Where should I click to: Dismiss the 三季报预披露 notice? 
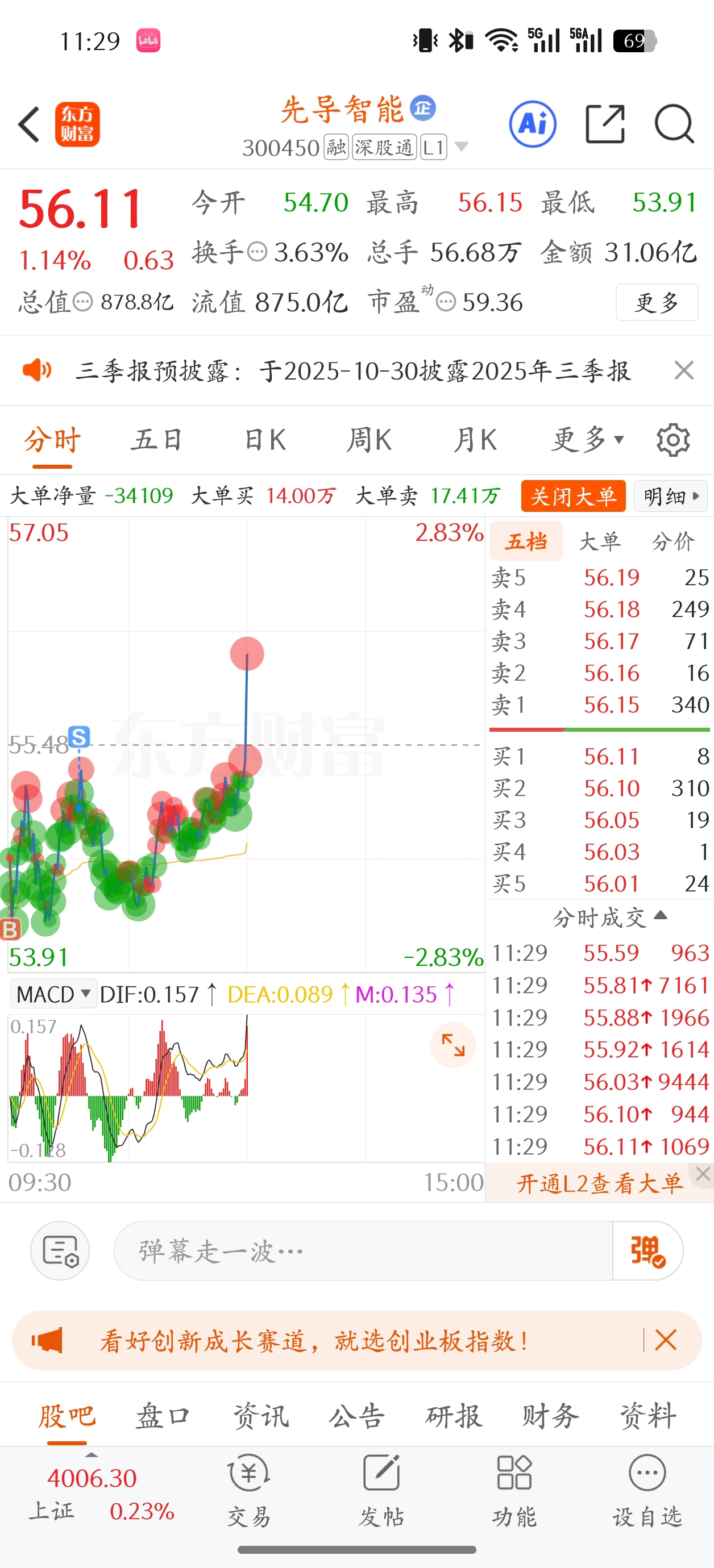point(684,369)
